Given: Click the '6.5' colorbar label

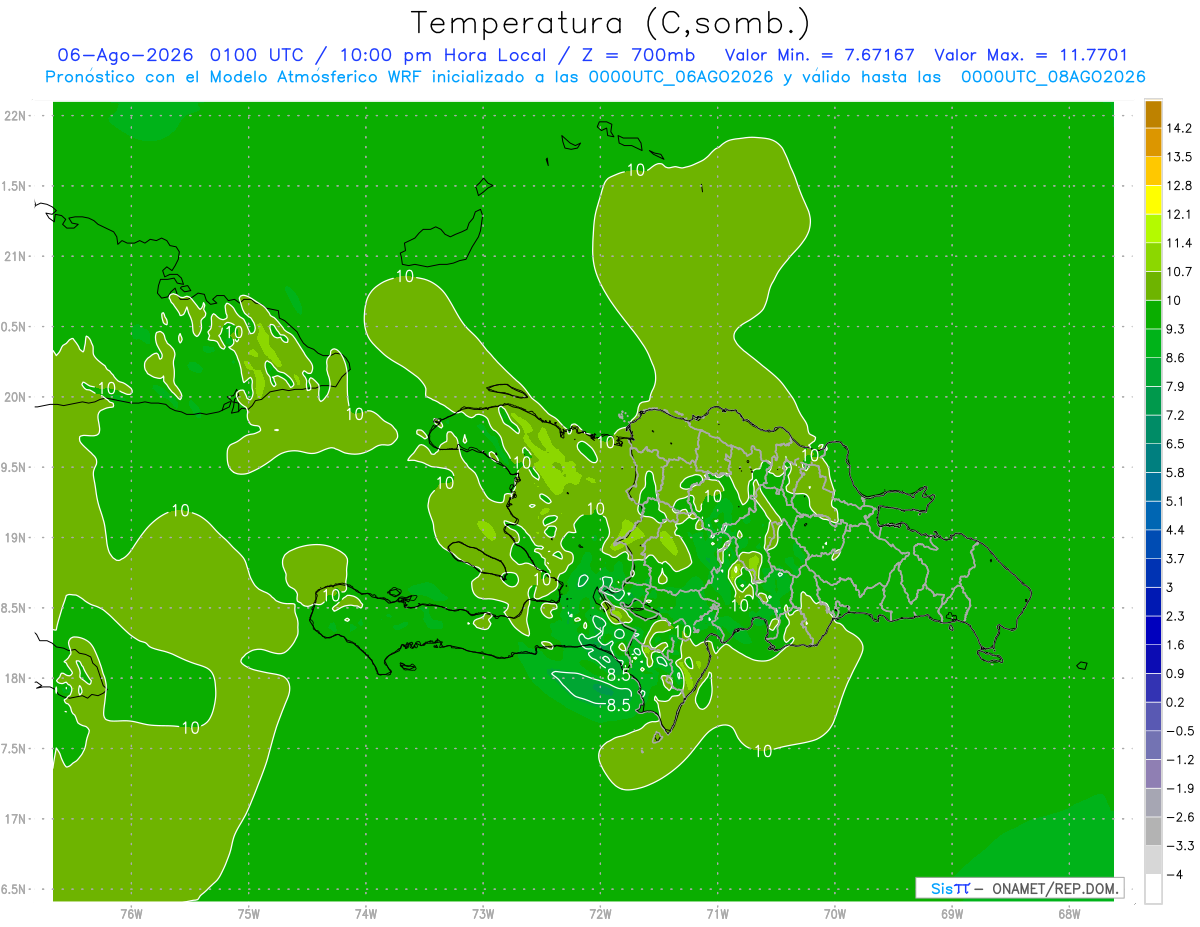Looking at the screenshot, I should (x=1175, y=444).
